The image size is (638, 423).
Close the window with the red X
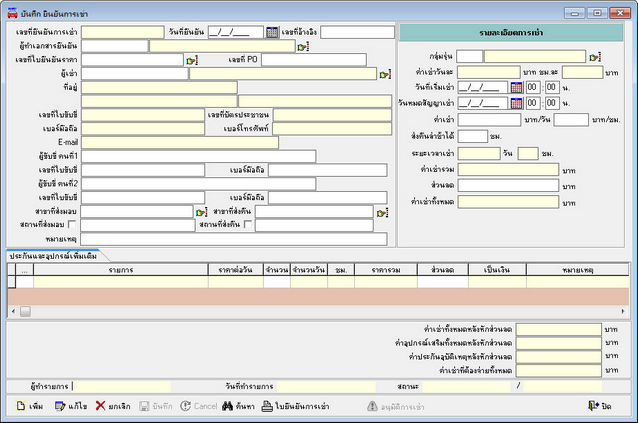coord(620,13)
